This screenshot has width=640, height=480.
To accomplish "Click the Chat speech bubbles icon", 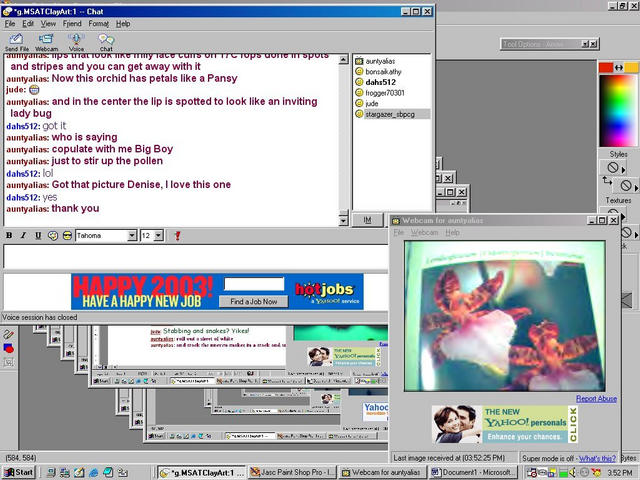I will [x=106, y=40].
